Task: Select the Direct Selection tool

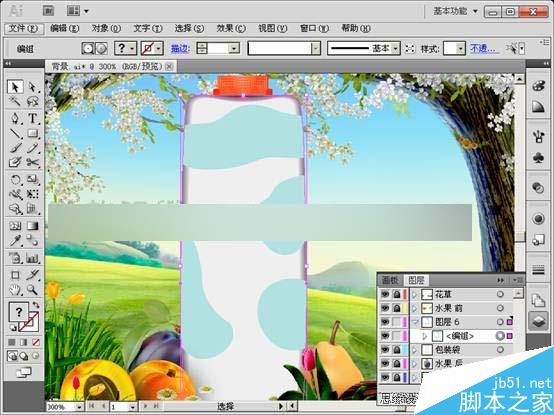Action: [x=32, y=87]
